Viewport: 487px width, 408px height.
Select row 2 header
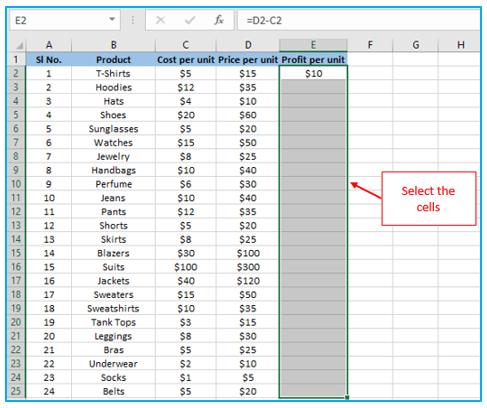[x=16, y=73]
